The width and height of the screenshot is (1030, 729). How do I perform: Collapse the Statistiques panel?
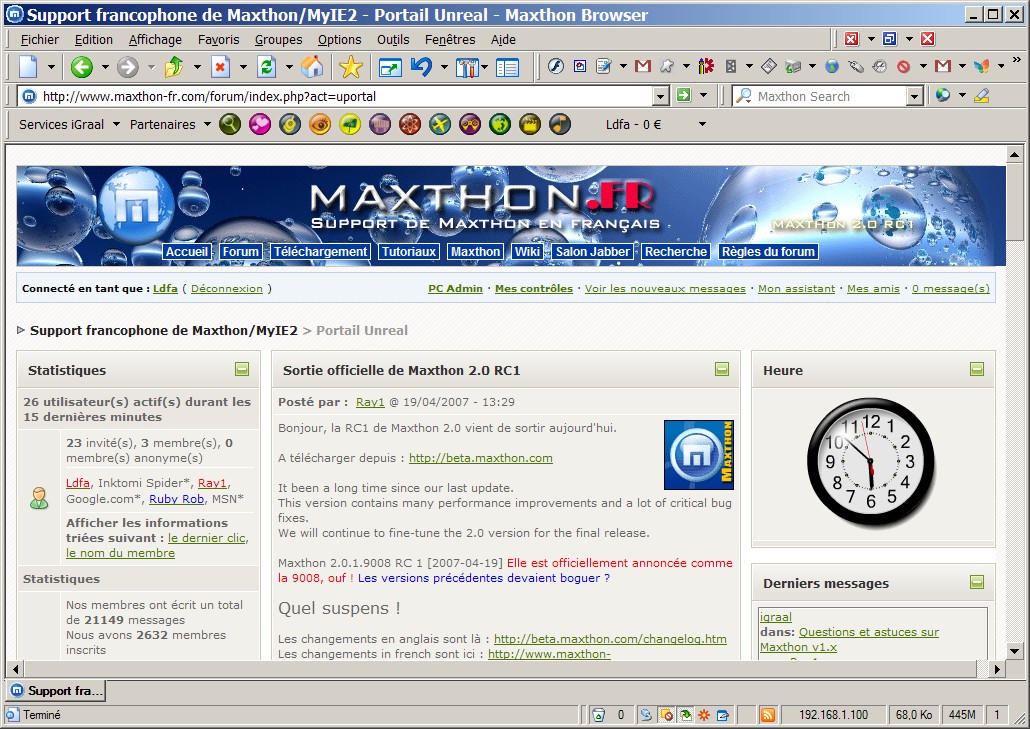click(x=242, y=369)
